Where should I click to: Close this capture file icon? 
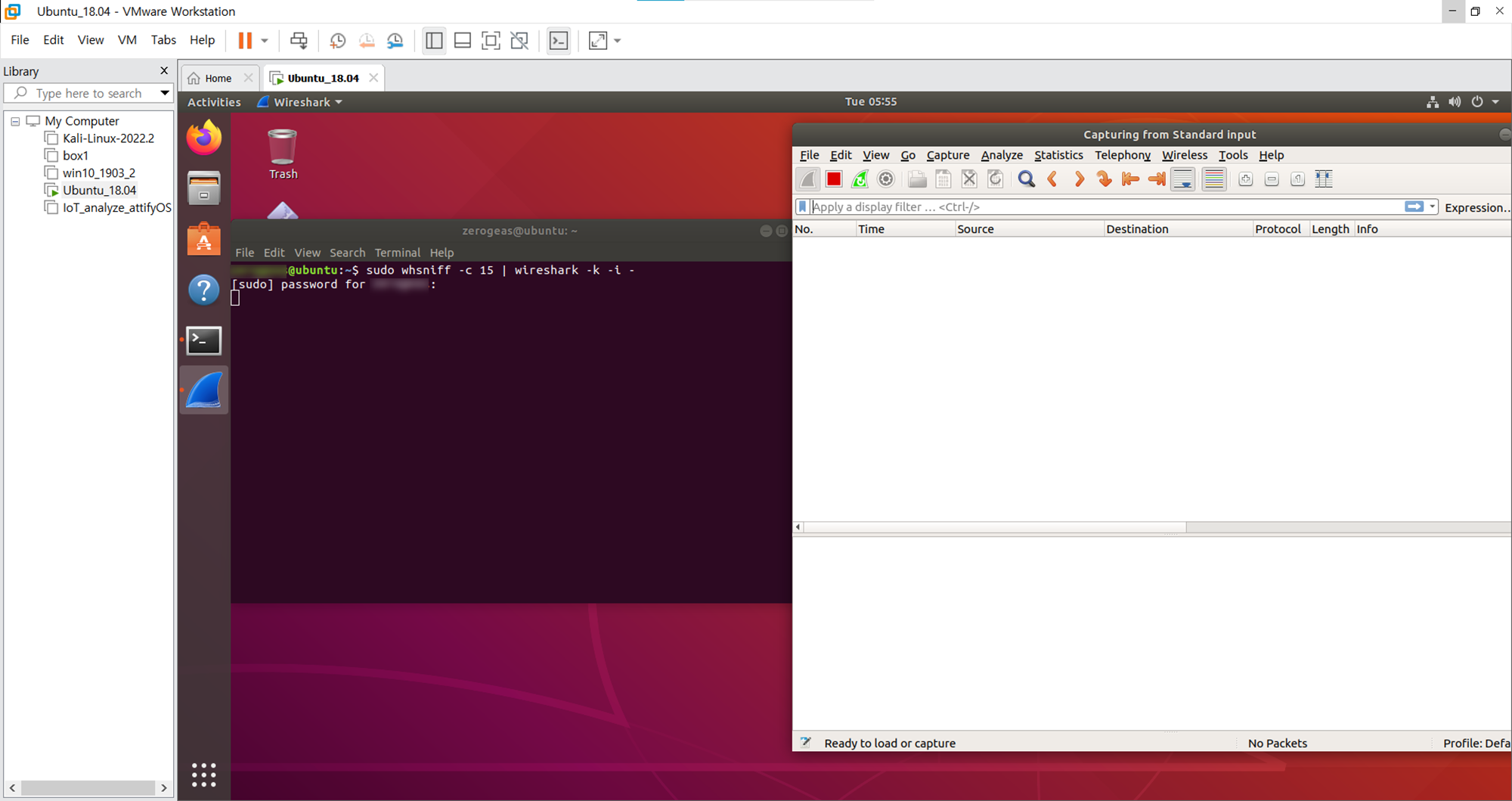coord(969,179)
